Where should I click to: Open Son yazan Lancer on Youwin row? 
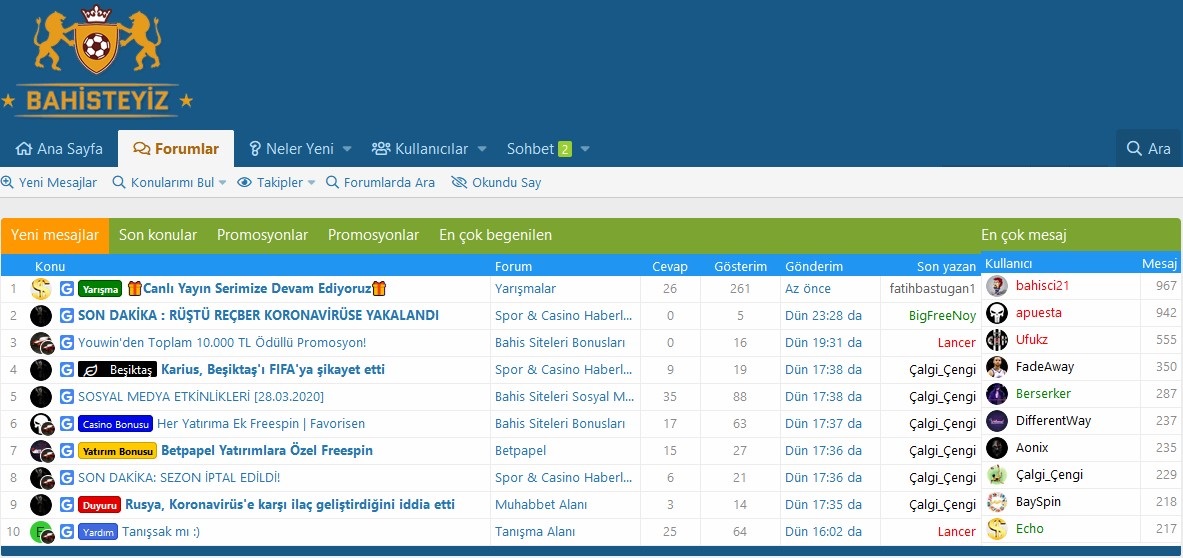[x=957, y=342]
